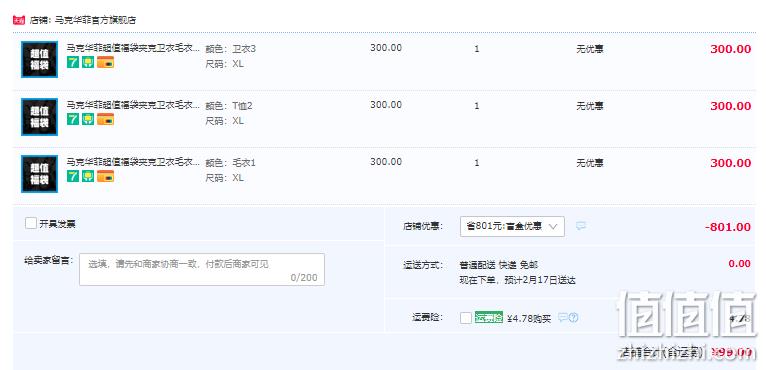Click the red 300.00 subtotal in the 毛衣1 row

click(730, 163)
